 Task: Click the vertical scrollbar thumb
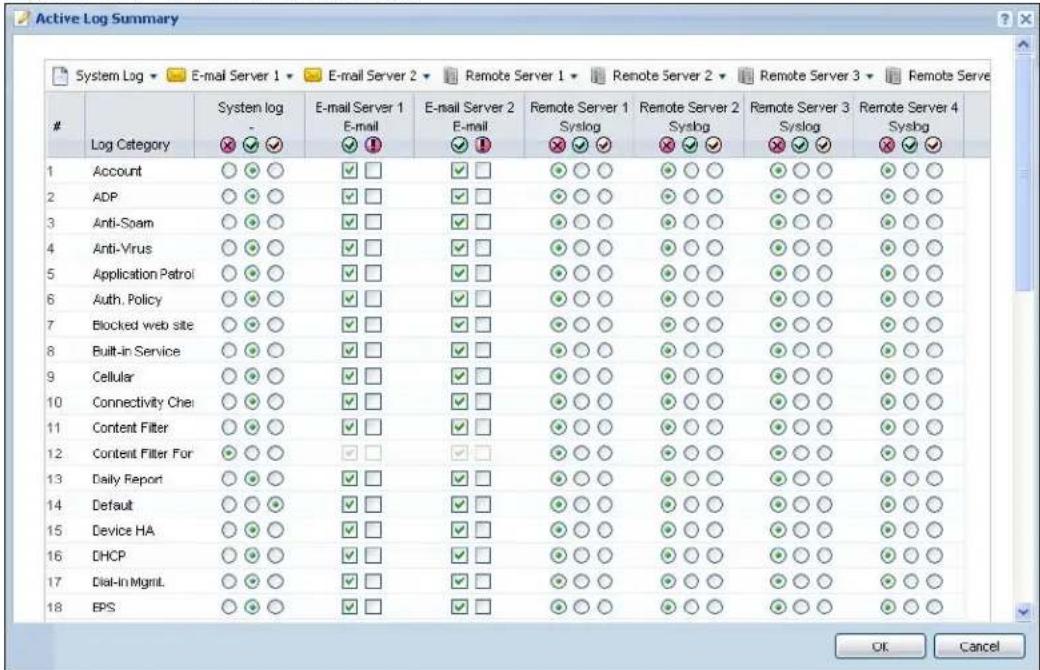pyautogui.click(x=1023, y=172)
